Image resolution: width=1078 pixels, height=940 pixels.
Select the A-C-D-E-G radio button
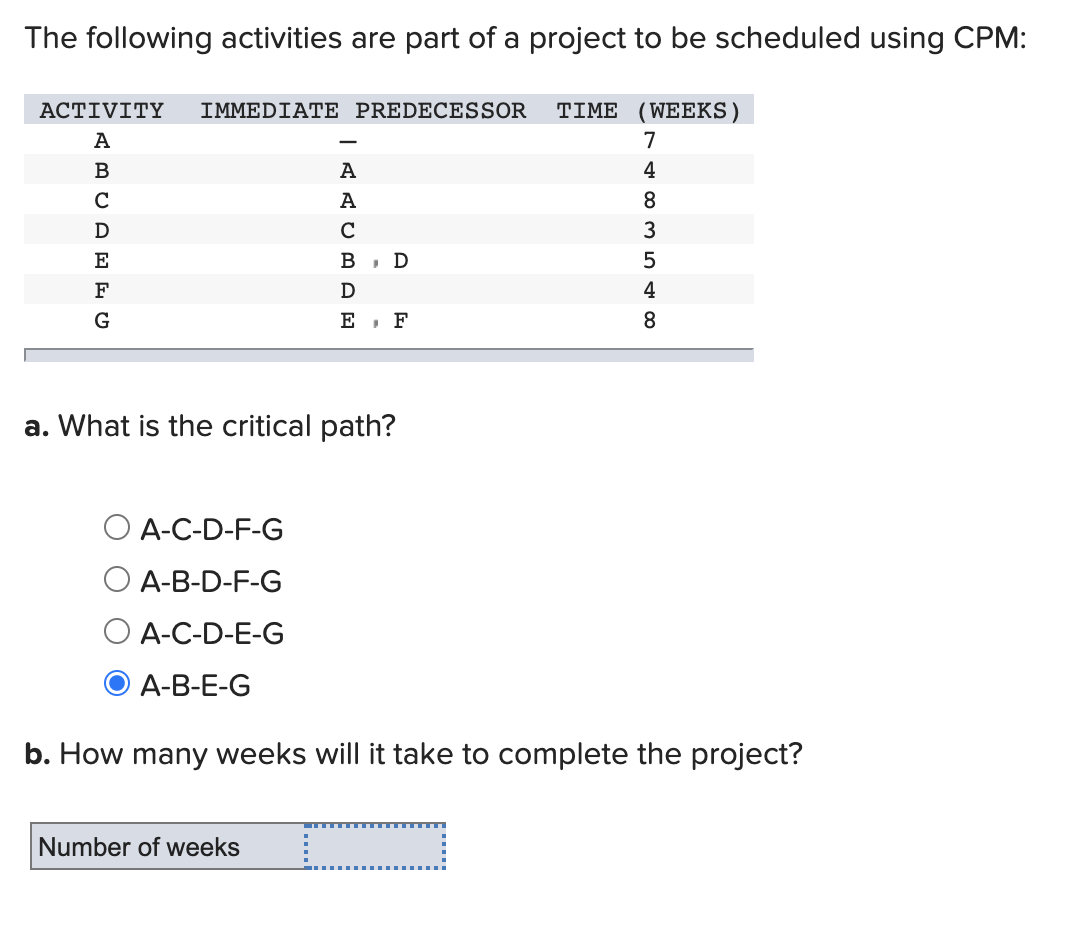coord(117,629)
